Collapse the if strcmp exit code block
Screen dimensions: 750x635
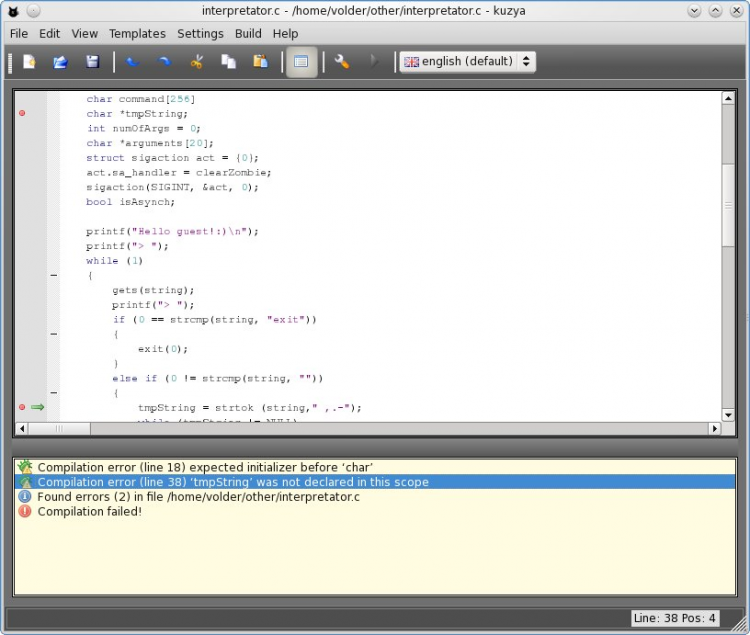tap(53, 334)
